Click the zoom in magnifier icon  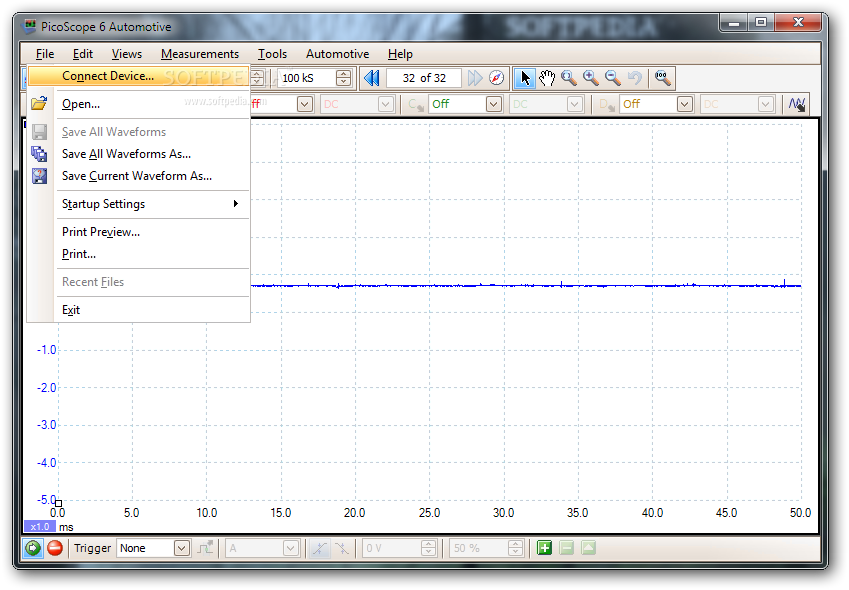591,78
